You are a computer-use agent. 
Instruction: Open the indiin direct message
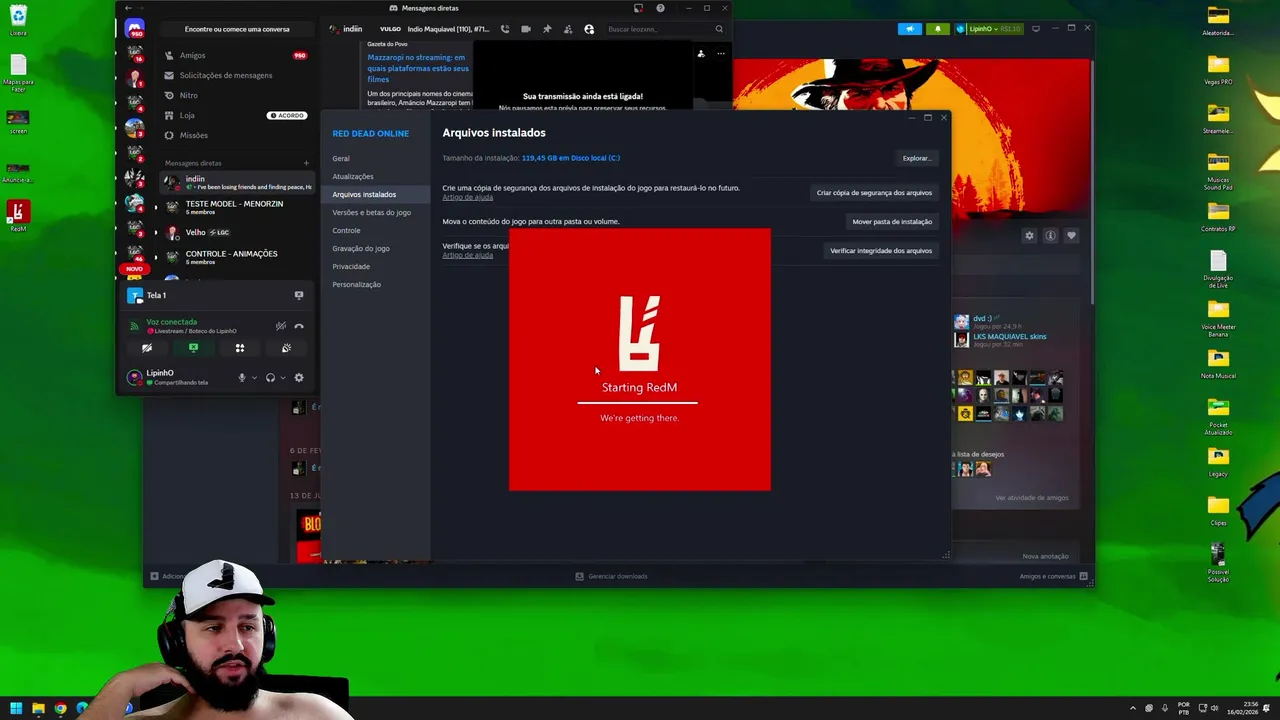coord(237,183)
